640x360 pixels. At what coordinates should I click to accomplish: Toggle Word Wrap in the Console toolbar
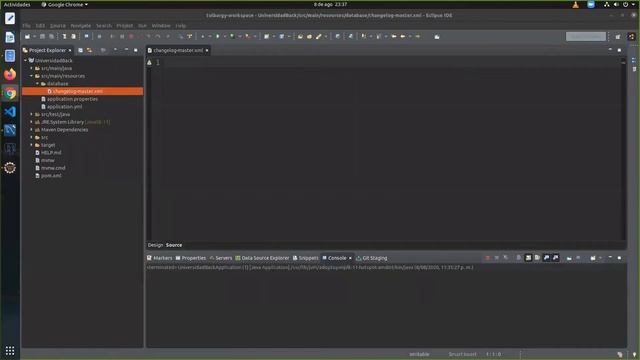[x=537, y=258]
